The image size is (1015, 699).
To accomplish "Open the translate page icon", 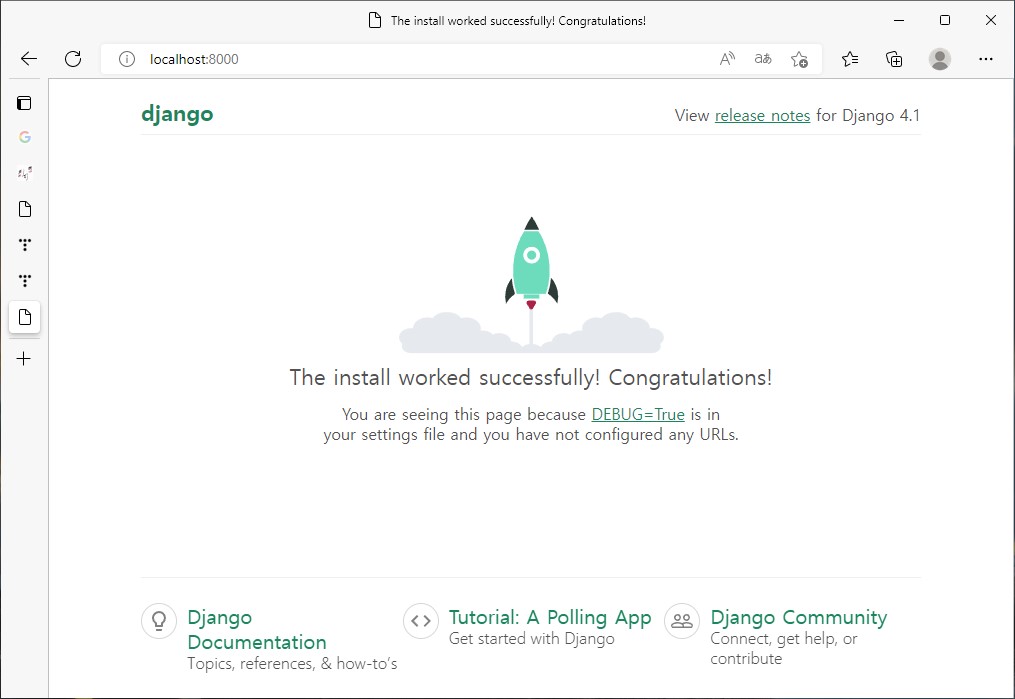I will pyautogui.click(x=763, y=59).
